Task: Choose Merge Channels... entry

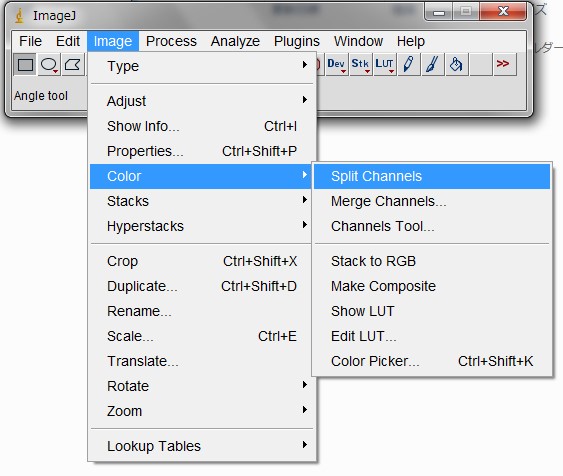Action: (432, 201)
